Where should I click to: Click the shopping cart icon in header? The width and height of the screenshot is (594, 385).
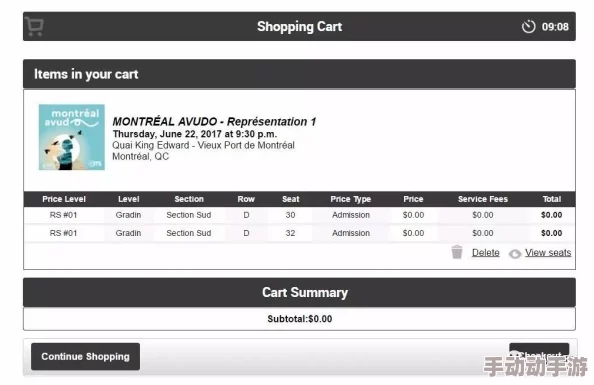coord(35,27)
